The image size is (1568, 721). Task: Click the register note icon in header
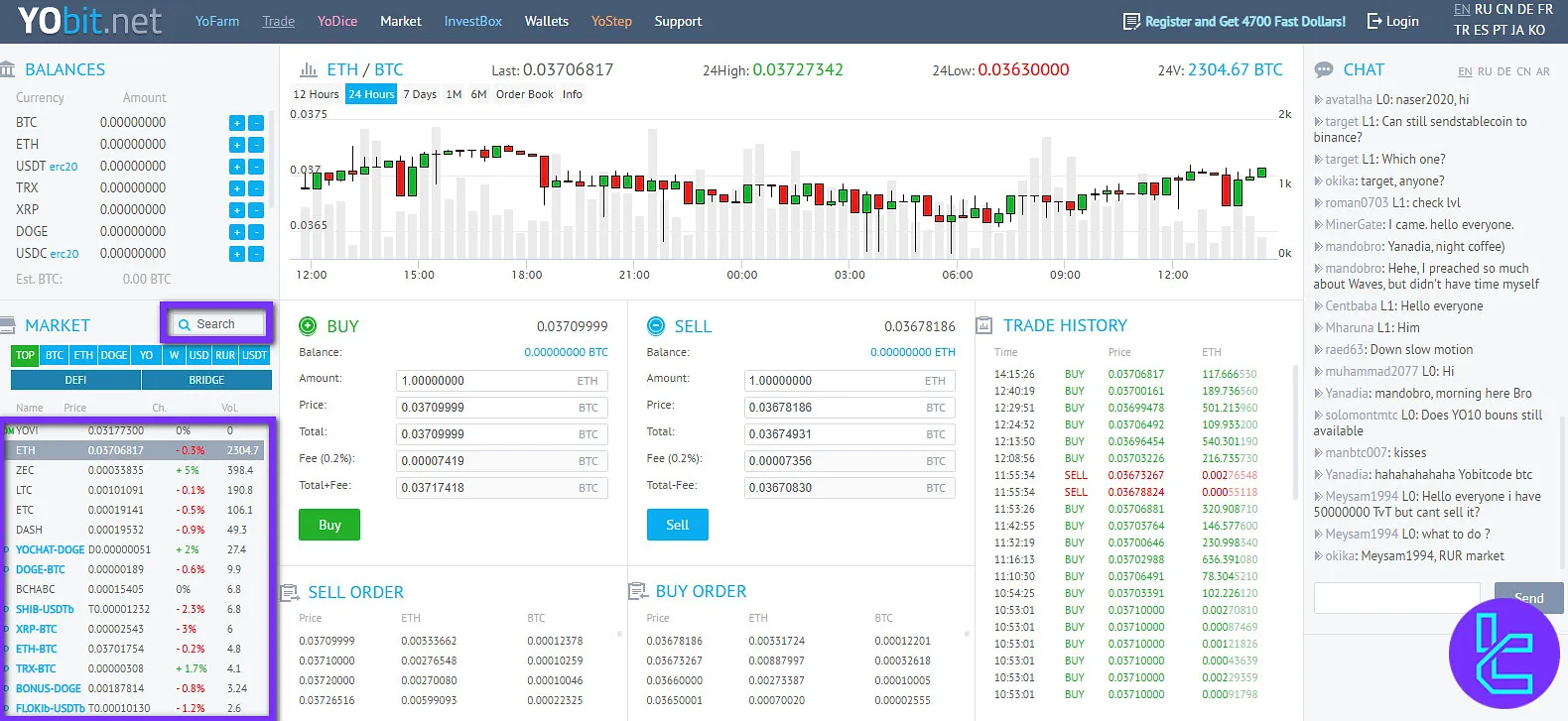tap(1131, 21)
